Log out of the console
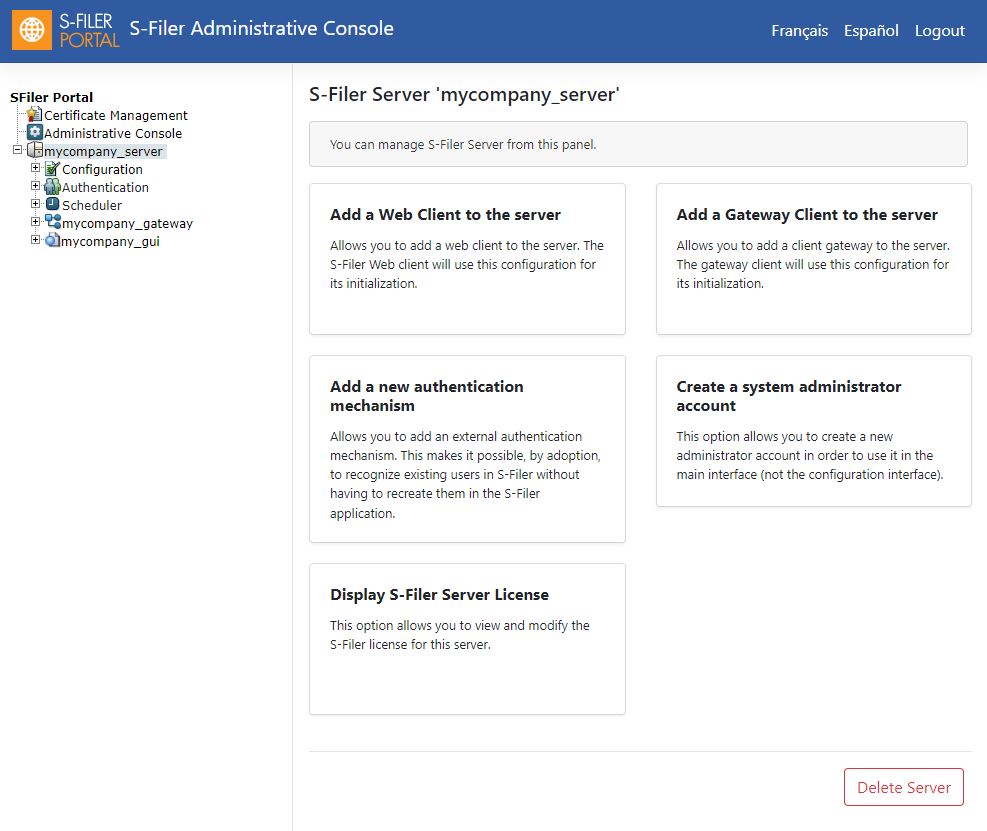The height and width of the screenshot is (831, 987). pos(939,30)
